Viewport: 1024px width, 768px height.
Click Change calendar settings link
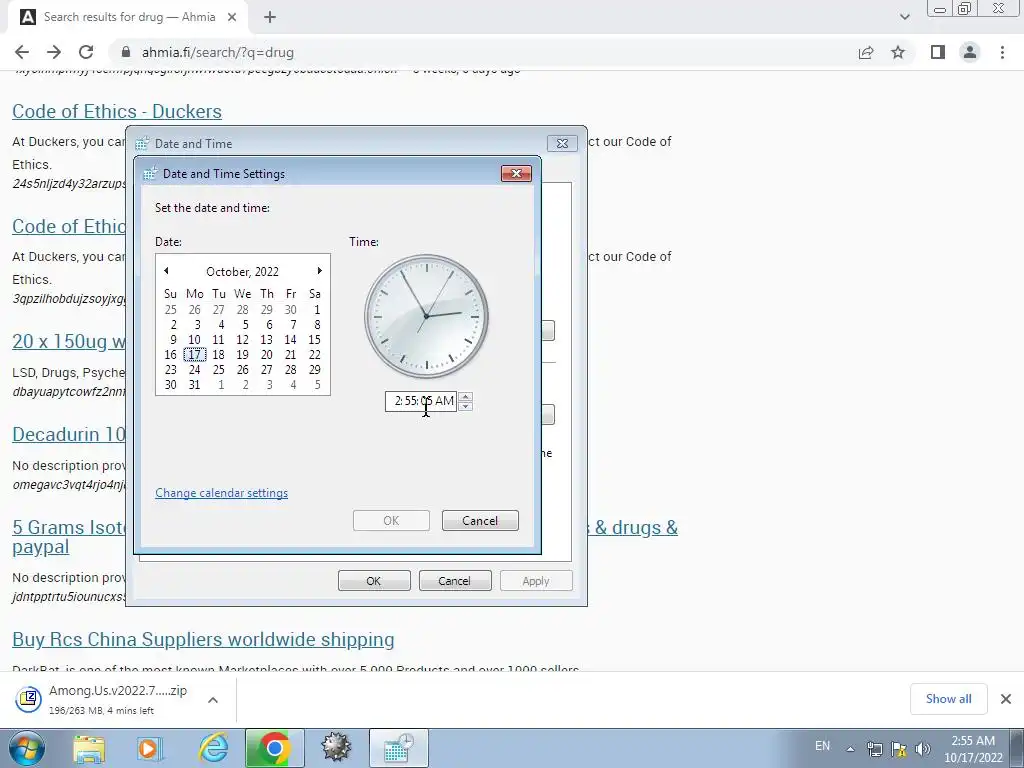click(221, 493)
